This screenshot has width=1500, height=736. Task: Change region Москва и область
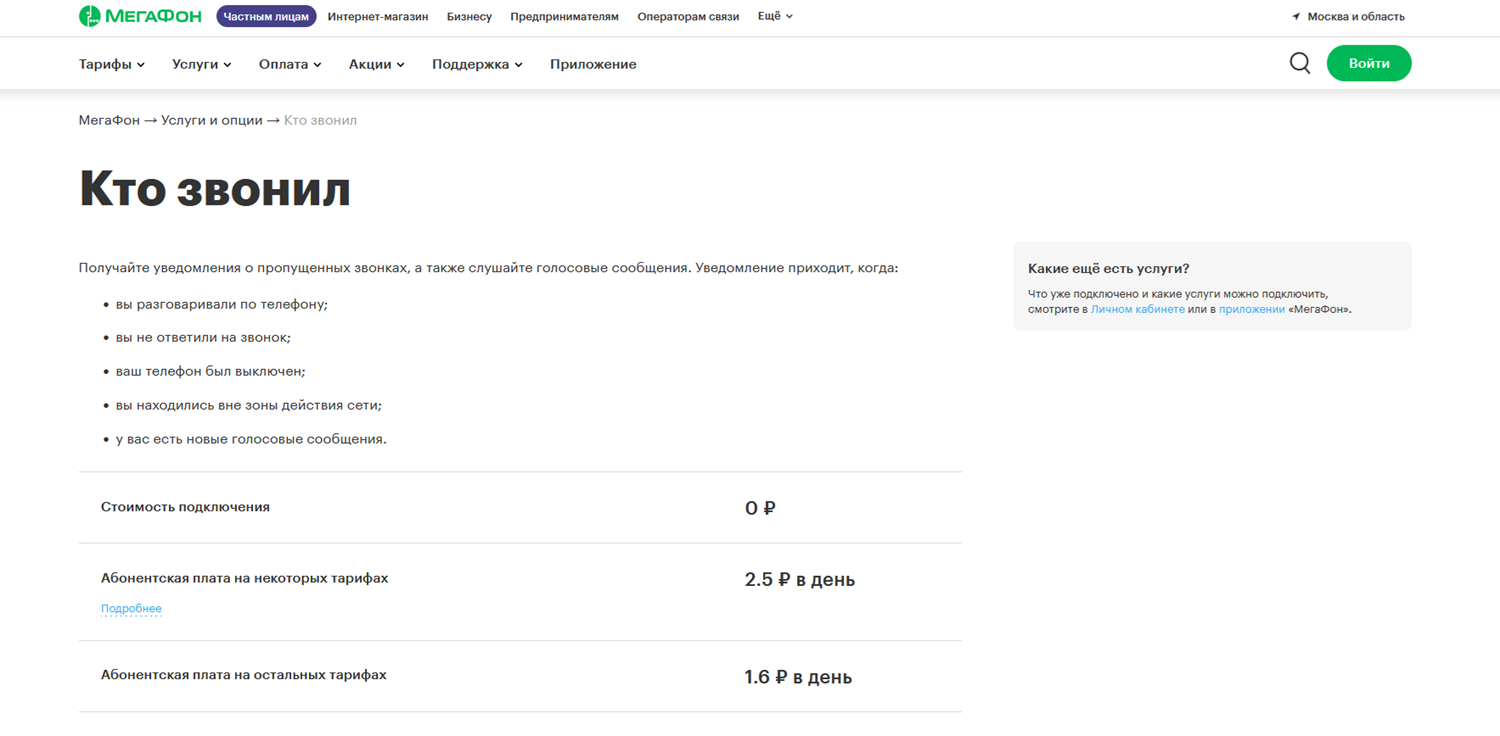pos(1356,17)
